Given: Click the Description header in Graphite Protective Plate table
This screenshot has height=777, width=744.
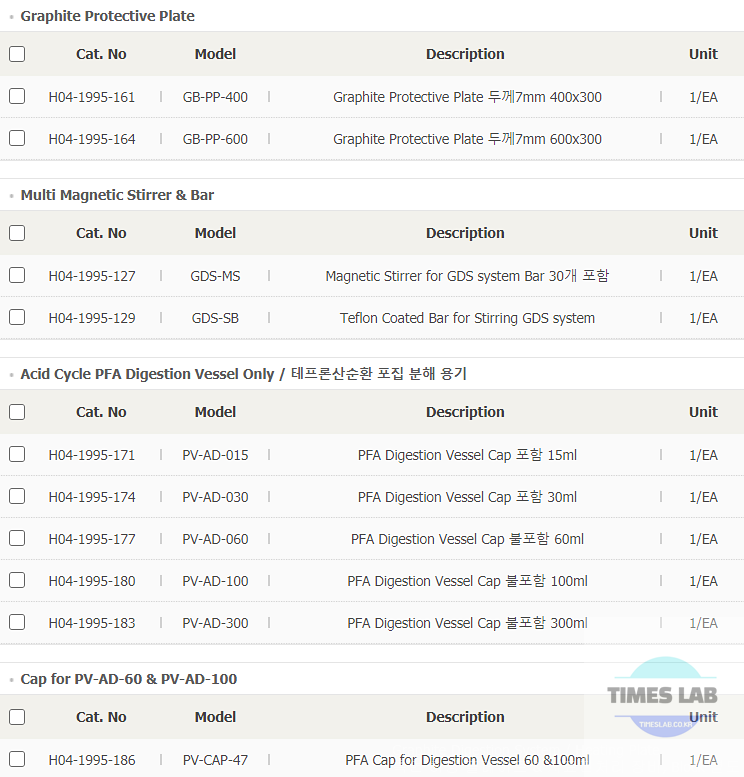Looking at the screenshot, I should point(465,54).
